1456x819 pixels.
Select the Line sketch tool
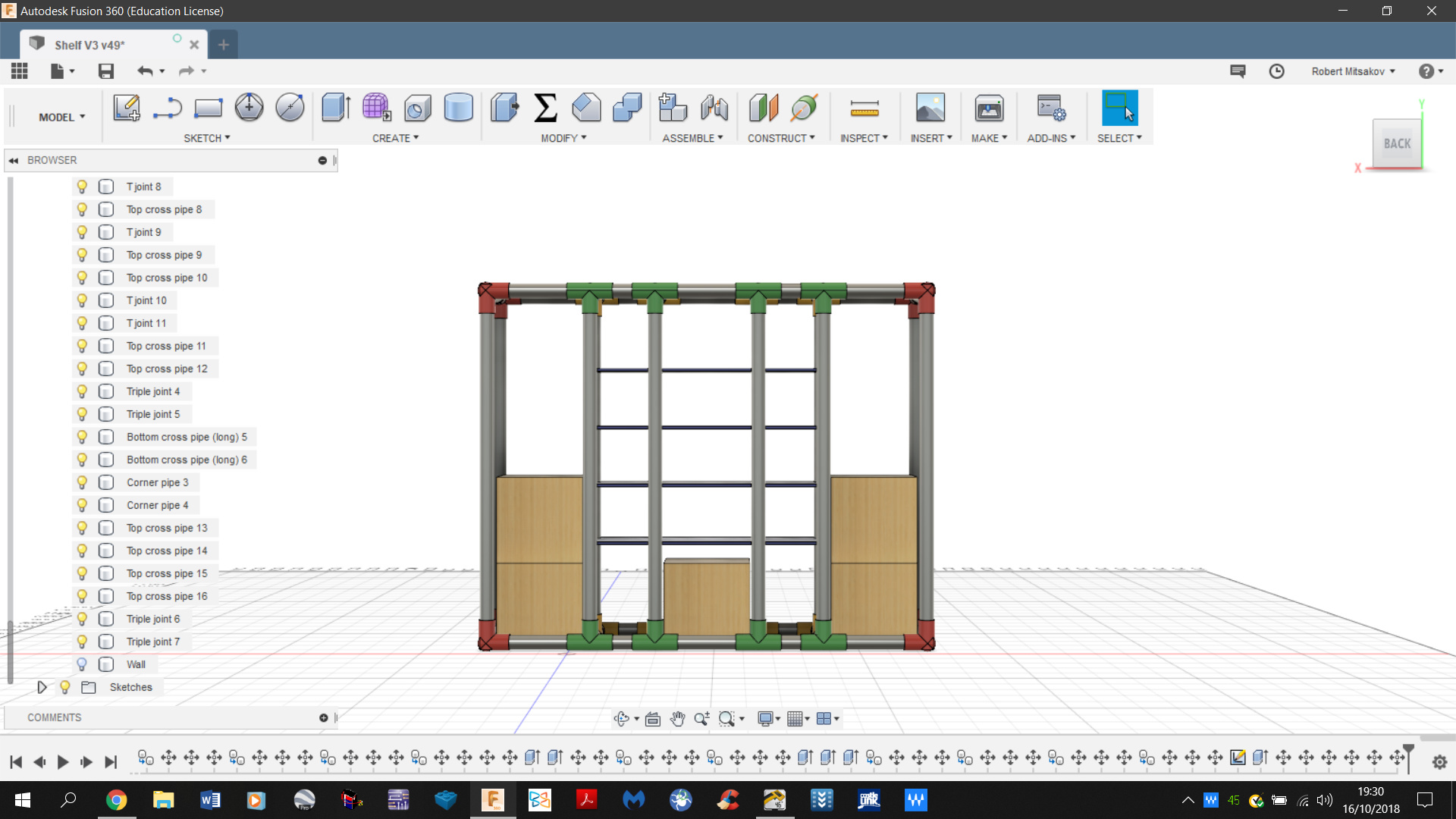(168, 108)
